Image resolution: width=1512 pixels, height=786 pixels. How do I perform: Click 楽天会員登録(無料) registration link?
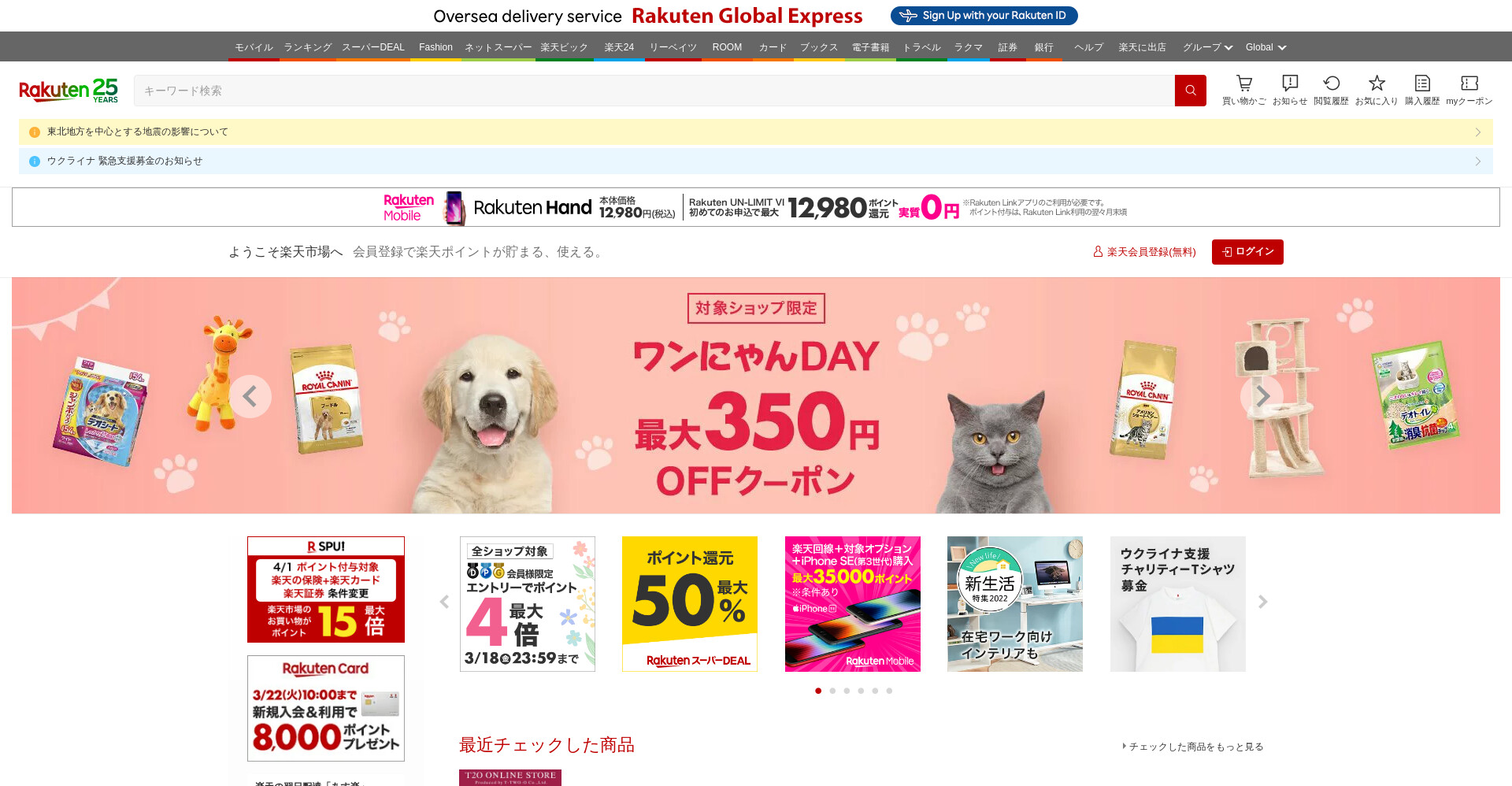click(1144, 252)
